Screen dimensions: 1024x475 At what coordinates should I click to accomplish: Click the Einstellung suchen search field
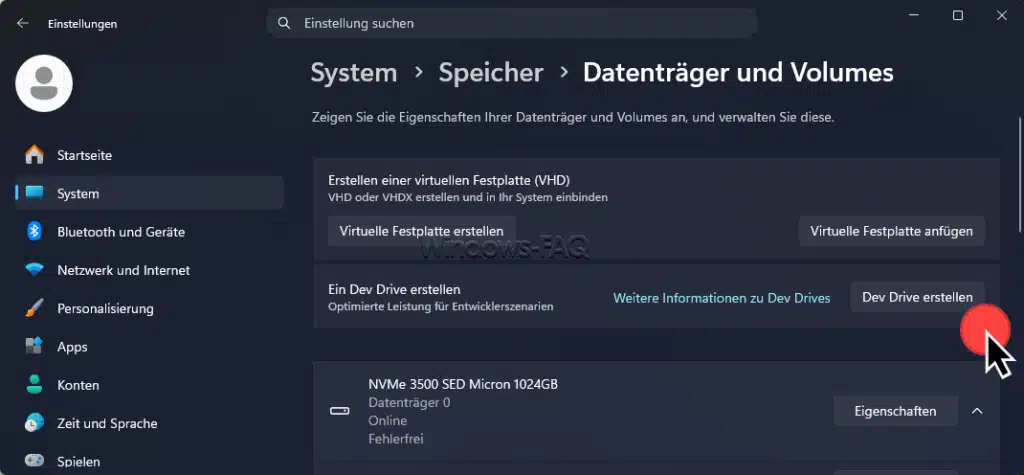512,24
